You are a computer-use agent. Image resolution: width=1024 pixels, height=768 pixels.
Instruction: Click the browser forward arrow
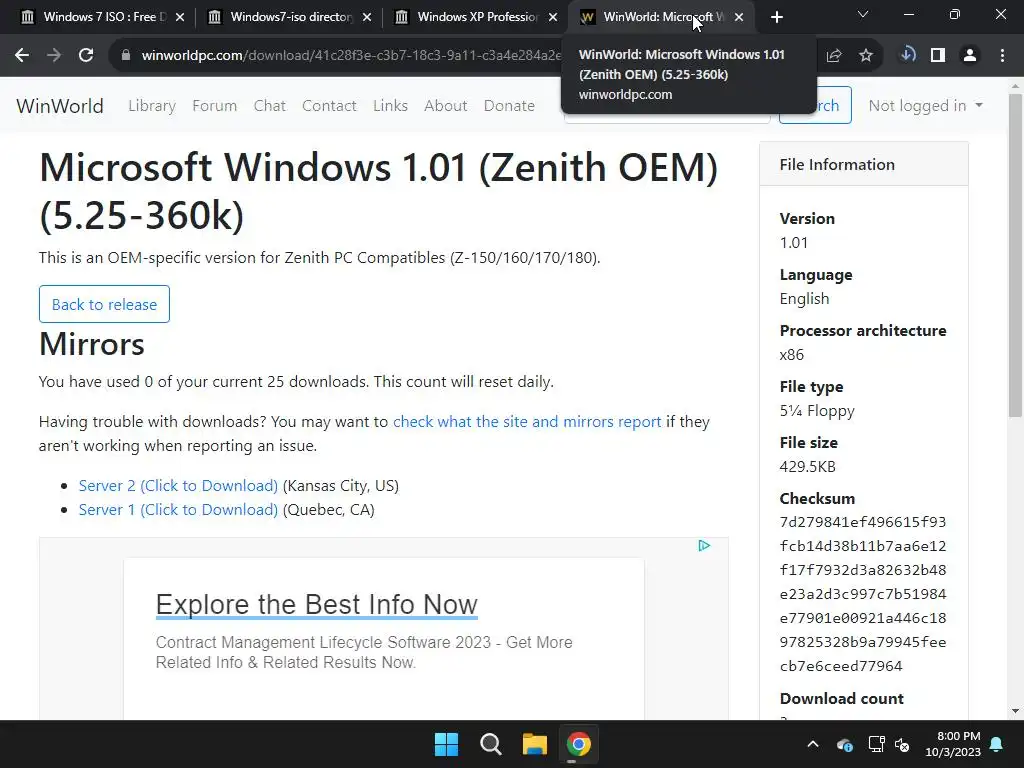pyautogui.click(x=54, y=56)
